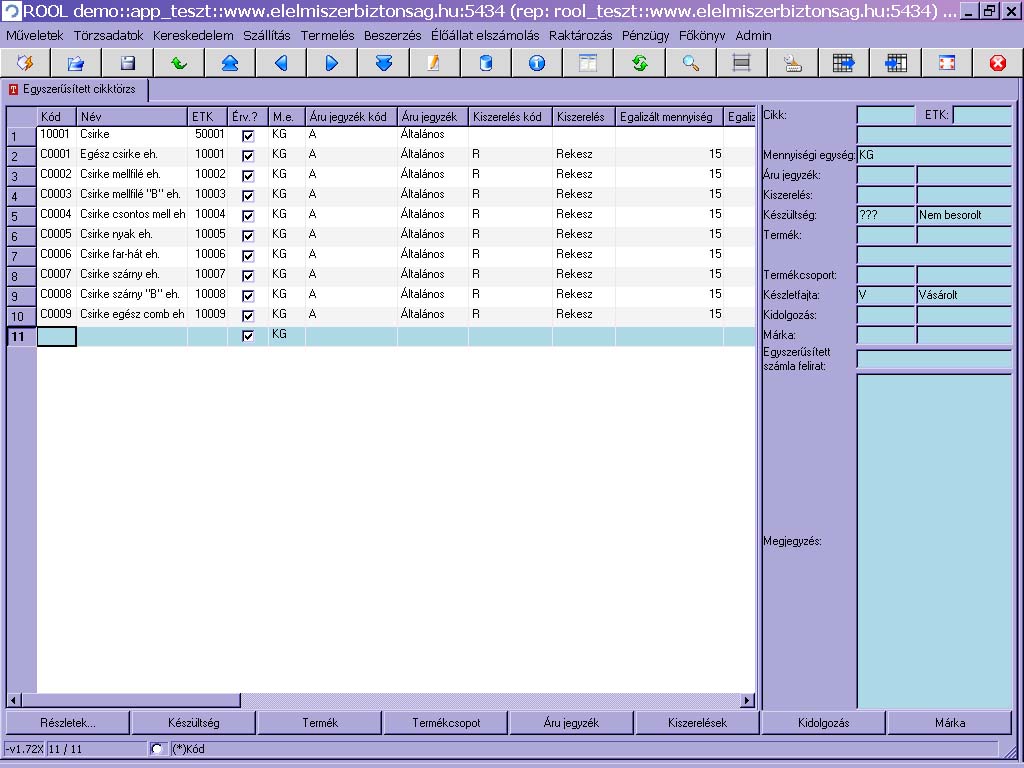The height and width of the screenshot is (768, 1024).
Task: Click the edit notepad pencil icon
Action: [x=434, y=63]
